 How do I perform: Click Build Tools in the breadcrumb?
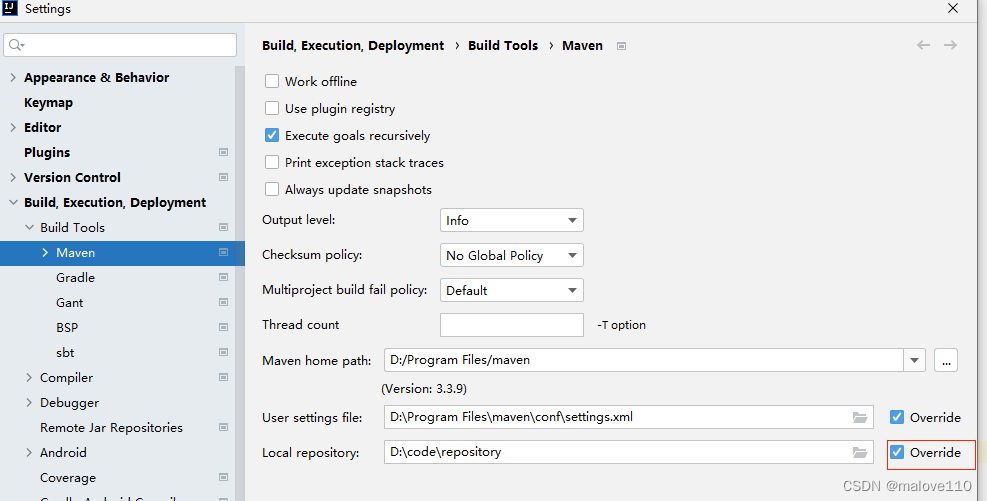tap(503, 46)
